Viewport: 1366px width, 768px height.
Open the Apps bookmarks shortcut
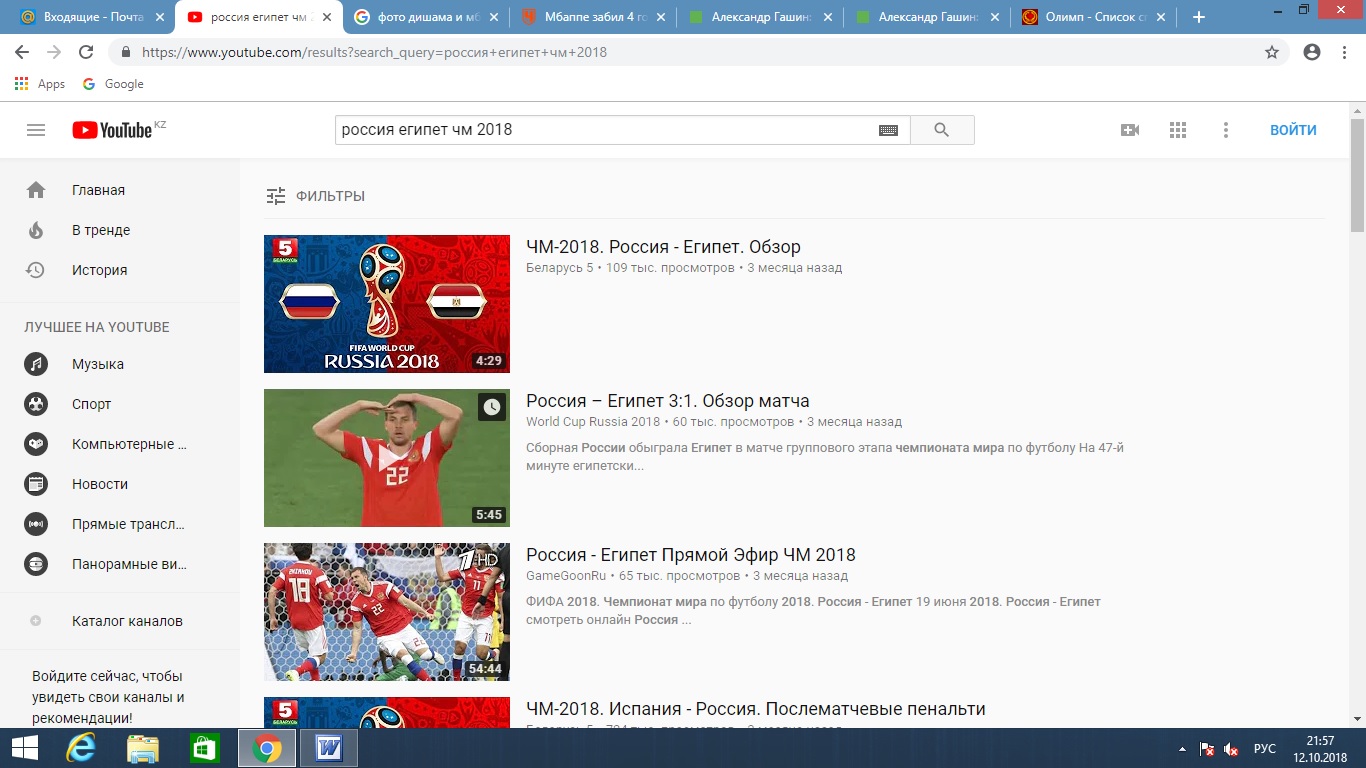[40, 84]
